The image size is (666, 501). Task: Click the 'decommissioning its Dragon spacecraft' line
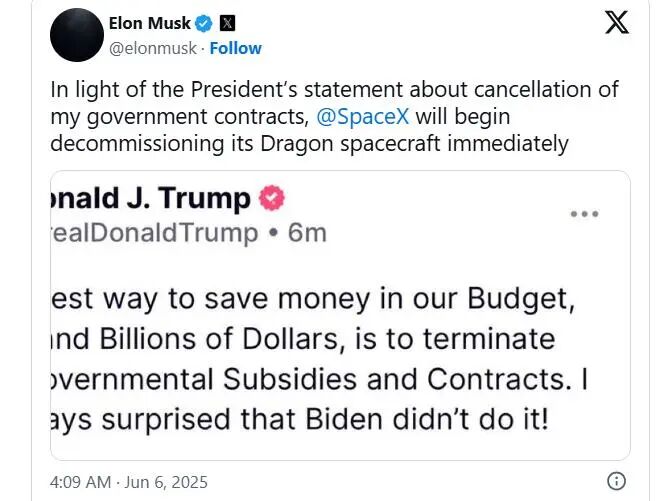[309, 144]
